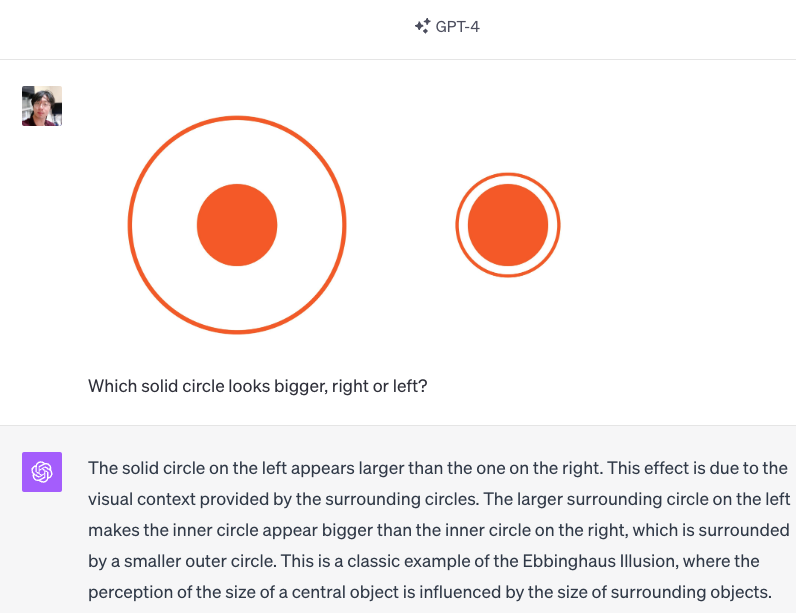The height and width of the screenshot is (613, 796).
Task: Click the words "right or left?" in the question
Action: [380, 386]
